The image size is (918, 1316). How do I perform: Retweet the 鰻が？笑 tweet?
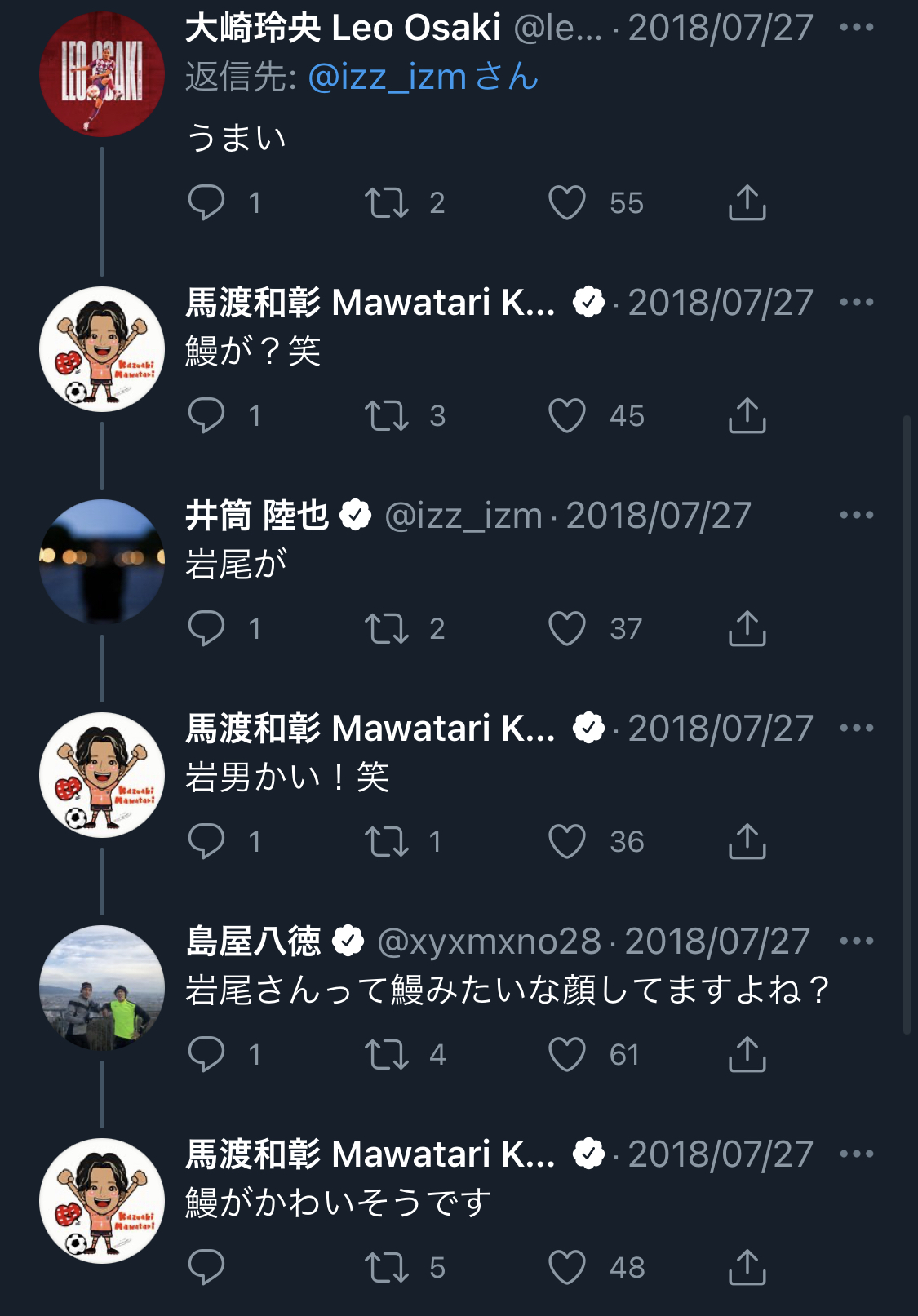click(x=386, y=416)
